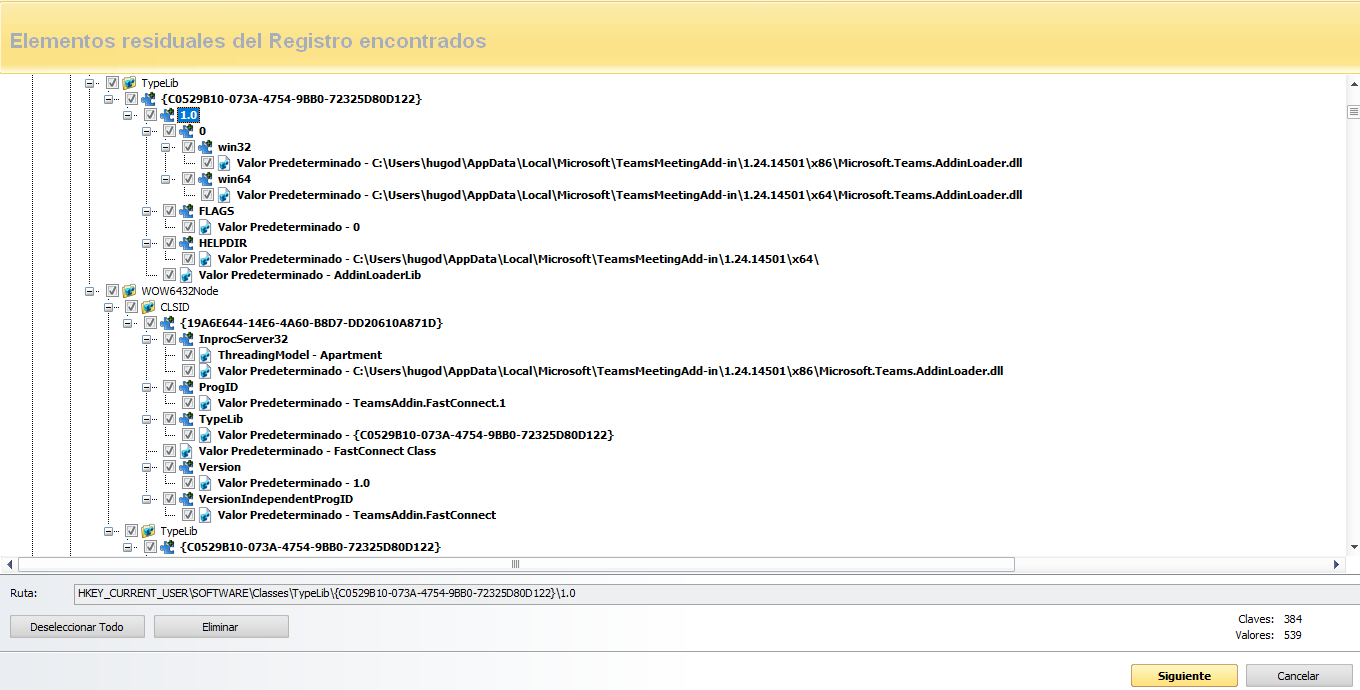Collapse the InprocServer32 branch
This screenshot has width=1360, height=690.
(x=146, y=339)
